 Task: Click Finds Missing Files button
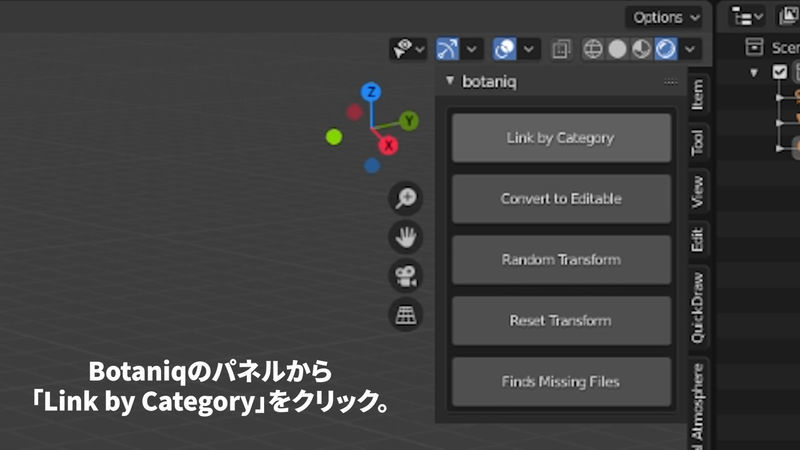(561, 382)
